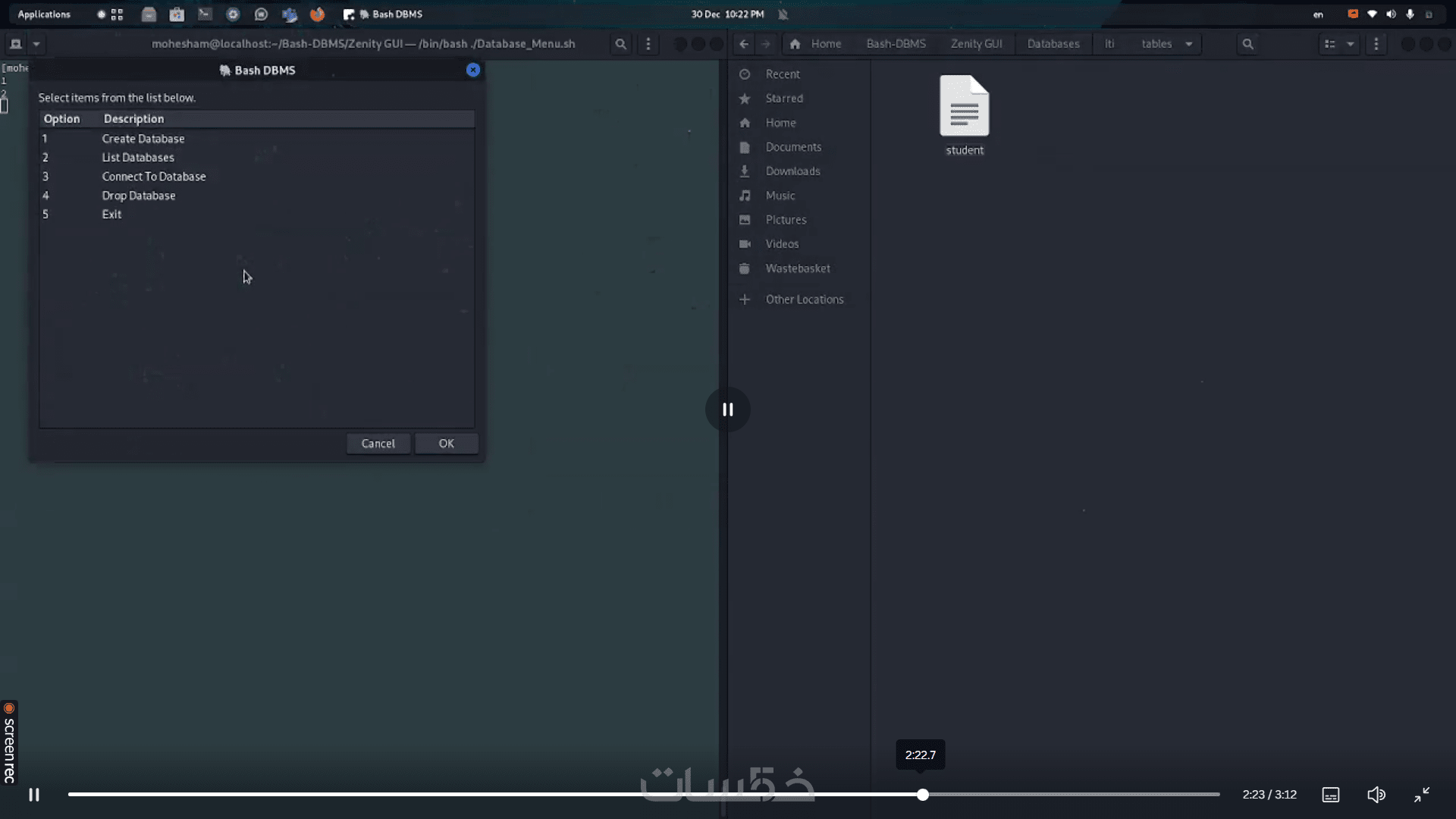Launch Firefox from top panel
Viewport: 1456px width, 819px height.
click(x=317, y=14)
